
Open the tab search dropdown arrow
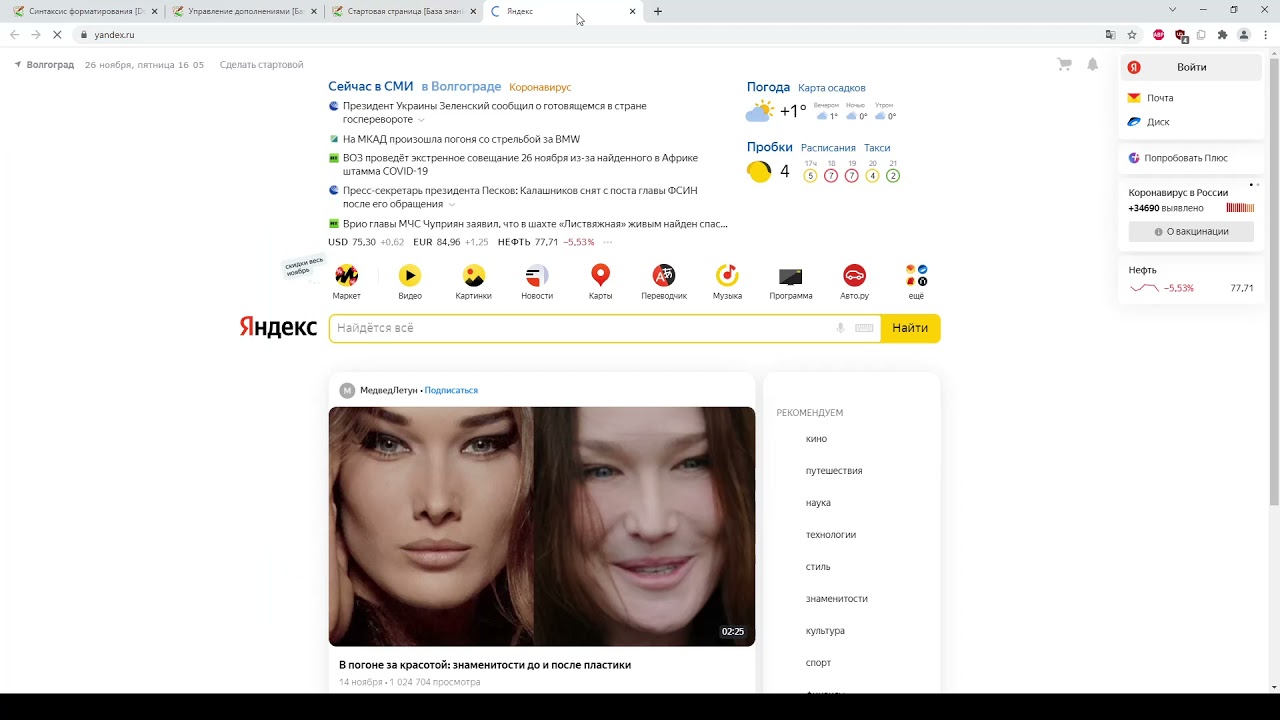(1172, 10)
